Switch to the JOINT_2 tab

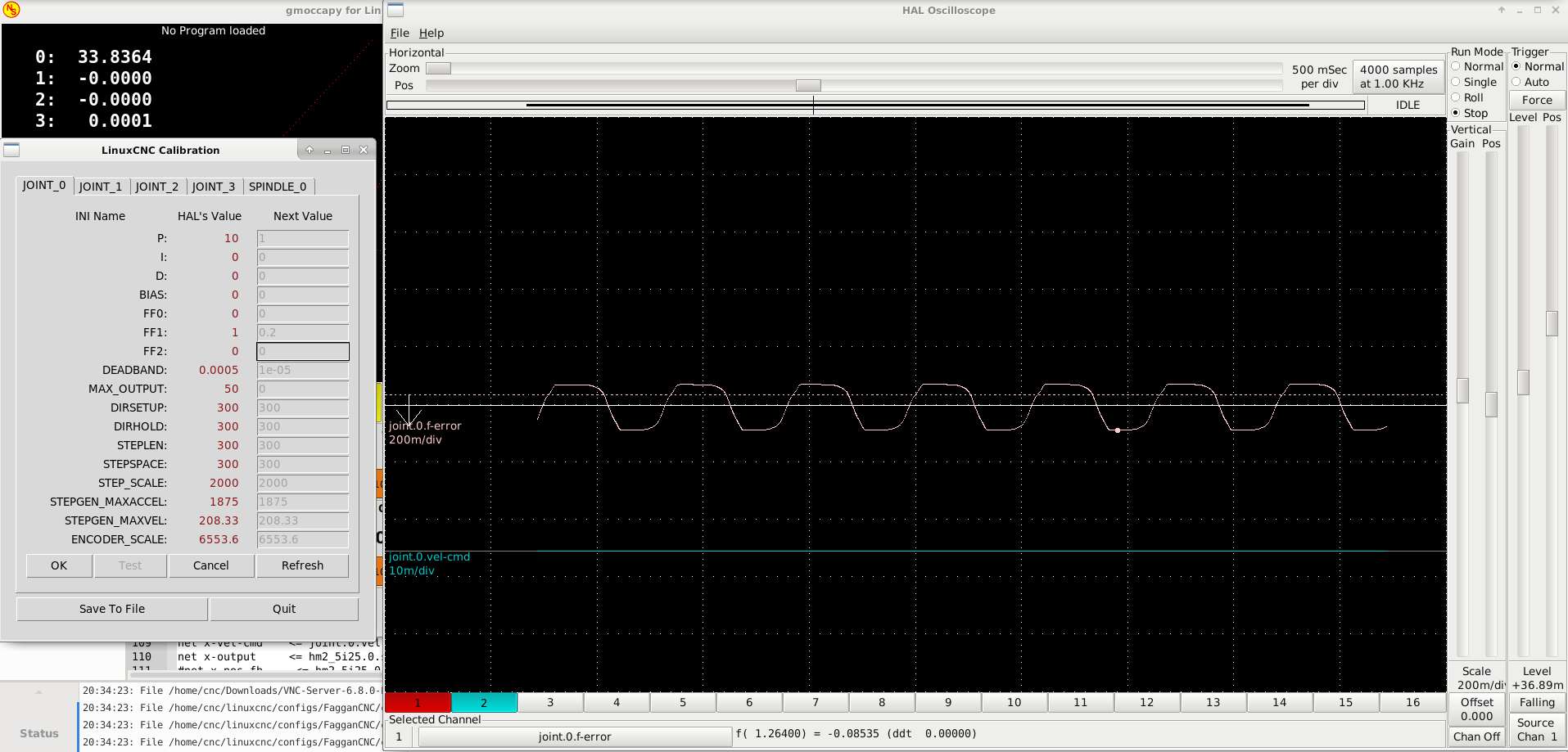coord(157,187)
